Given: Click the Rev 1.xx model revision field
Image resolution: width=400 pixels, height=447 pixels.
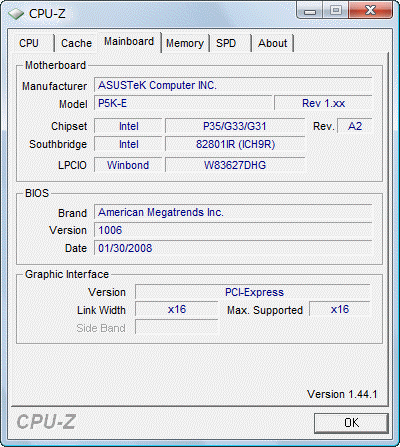Looking at the screenshot, I should point(323,103).
